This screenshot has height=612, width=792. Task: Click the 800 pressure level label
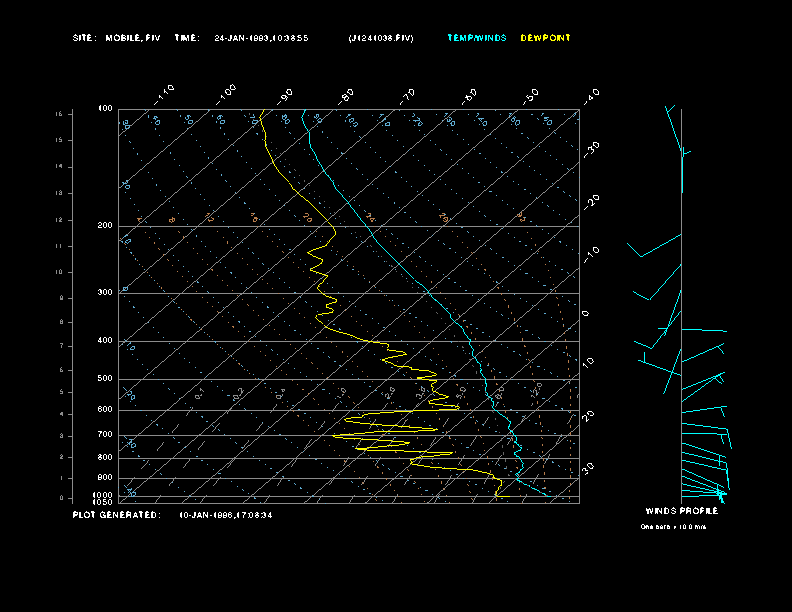[105, 457]
